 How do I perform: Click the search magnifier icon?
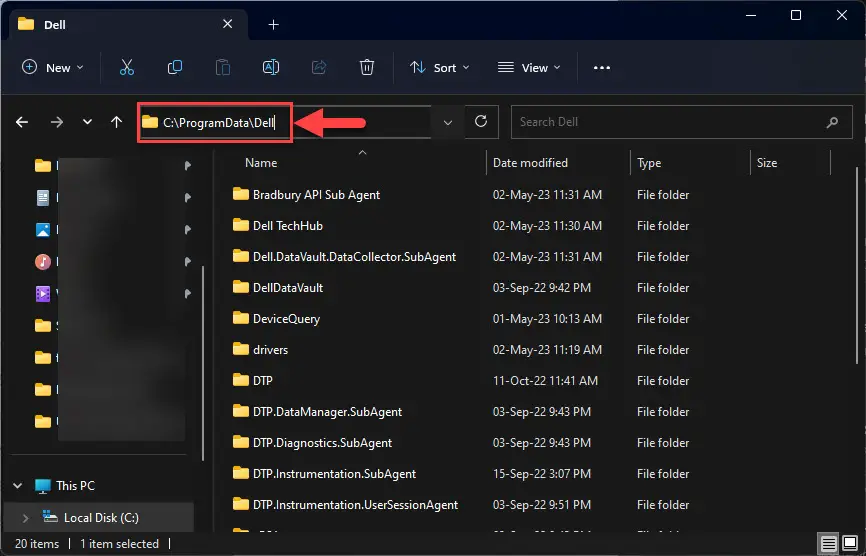[832, 123]
